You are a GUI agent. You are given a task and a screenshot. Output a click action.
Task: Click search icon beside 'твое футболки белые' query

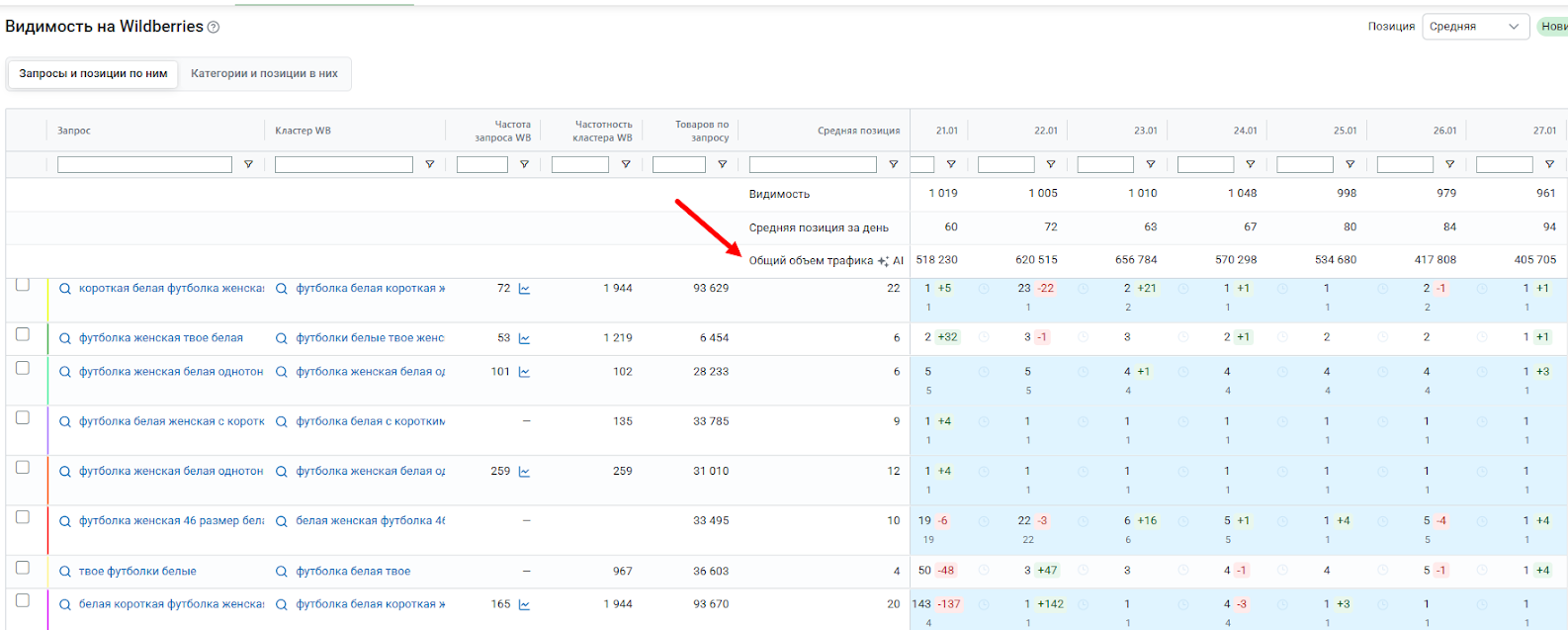pos(65,572)
